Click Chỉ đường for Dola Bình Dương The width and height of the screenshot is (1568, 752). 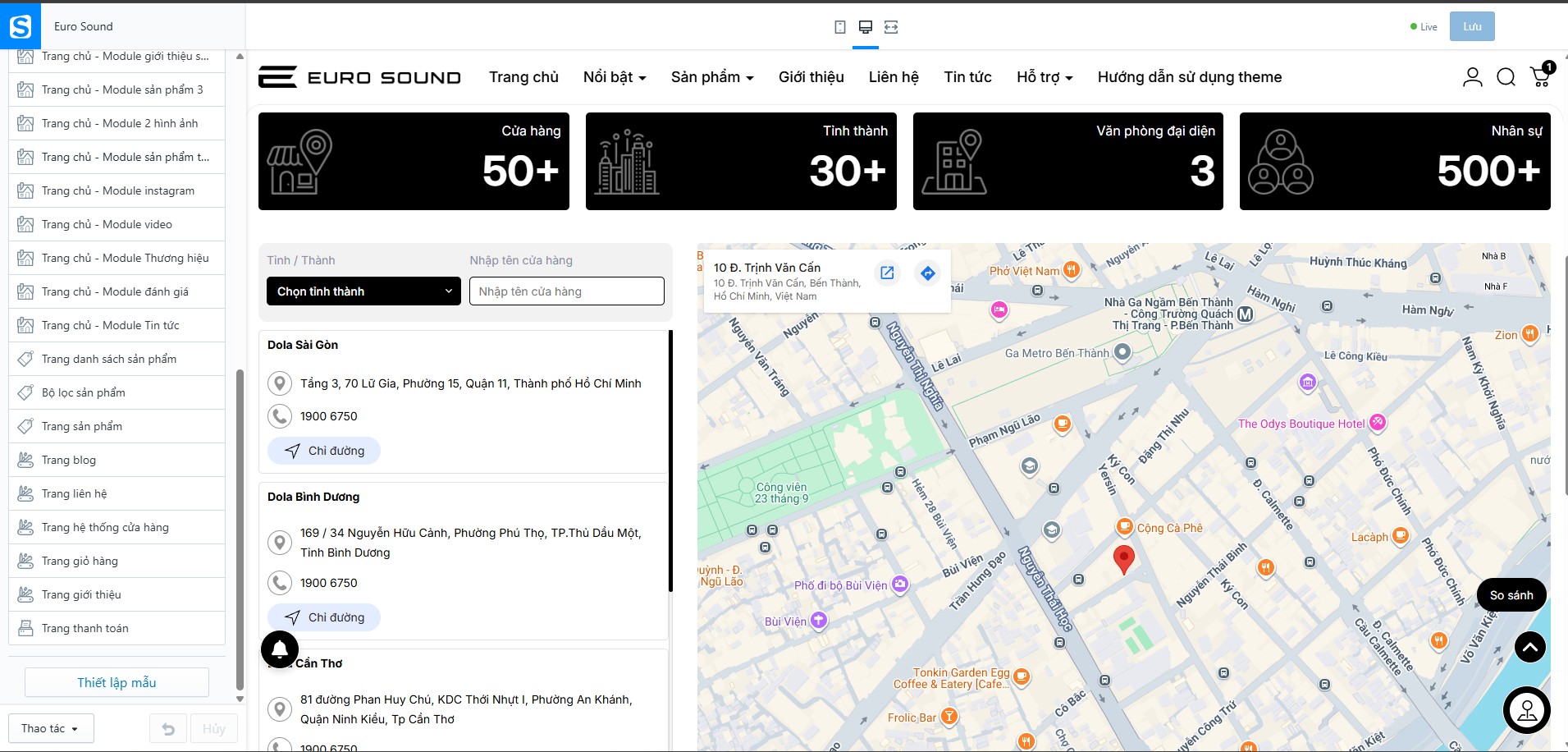pos(324,617)
